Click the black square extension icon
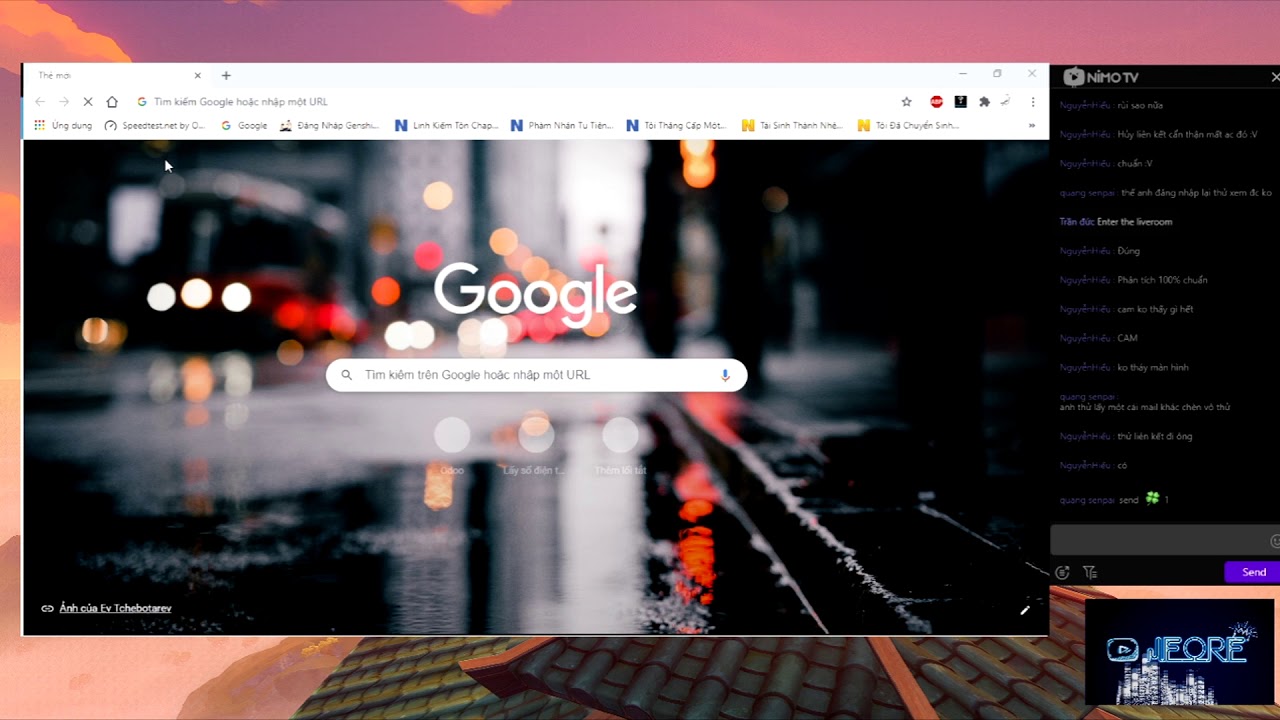1280x720 pixels. pos(961,102)
